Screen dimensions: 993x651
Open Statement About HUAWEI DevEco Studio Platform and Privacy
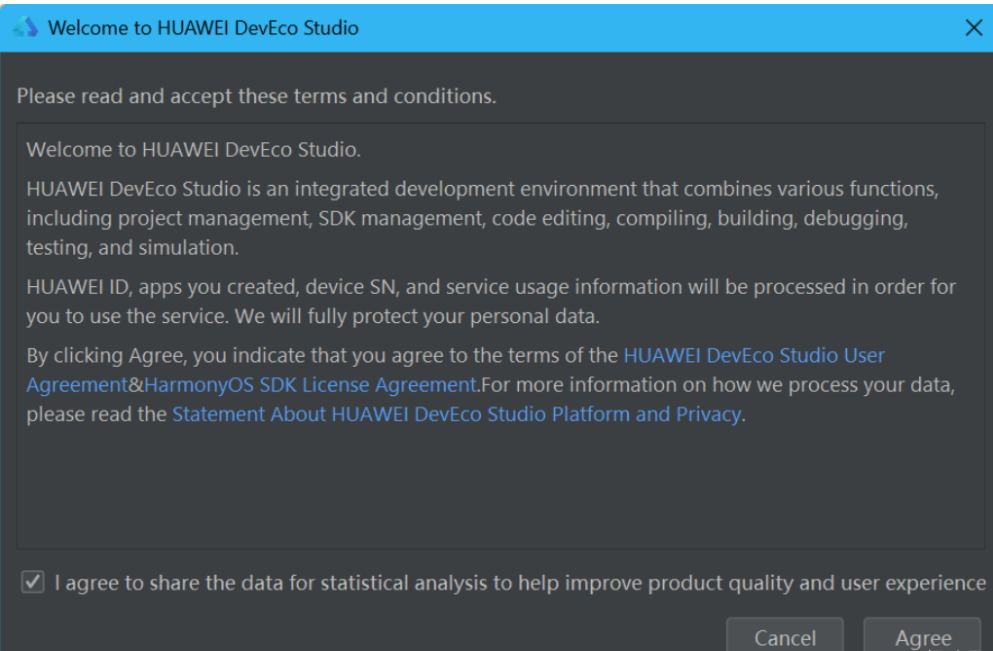pyautogui.click(x=456, y=414)
